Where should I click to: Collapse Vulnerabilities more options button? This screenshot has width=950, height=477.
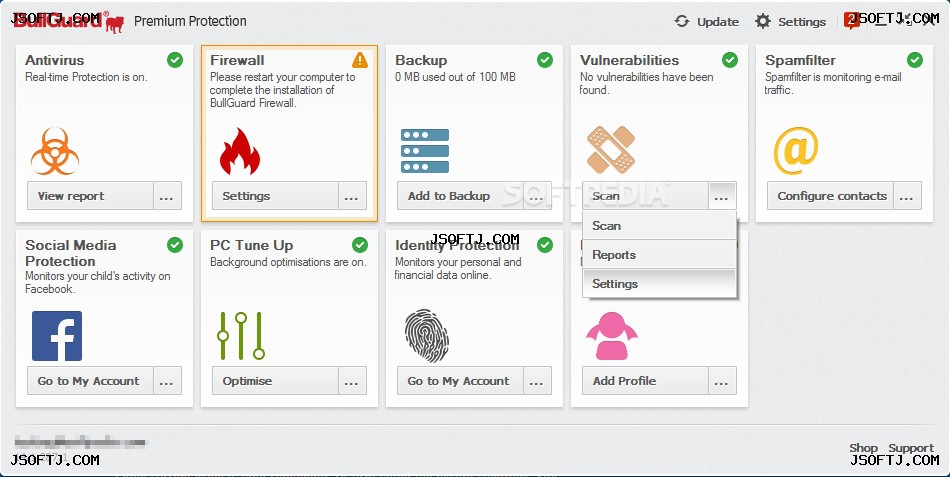[x=722, y=196]
